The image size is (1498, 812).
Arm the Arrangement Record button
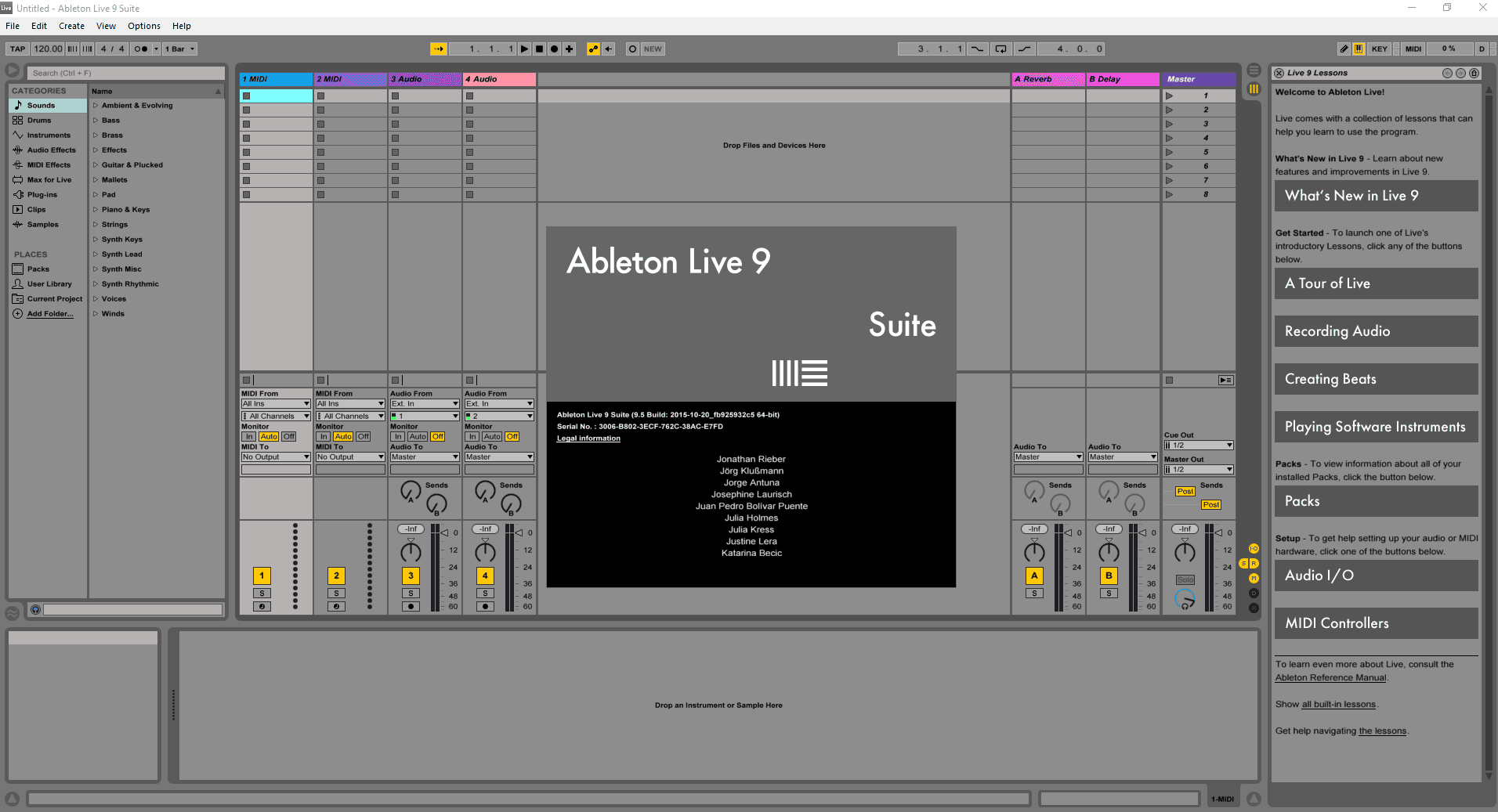[554, 49]
